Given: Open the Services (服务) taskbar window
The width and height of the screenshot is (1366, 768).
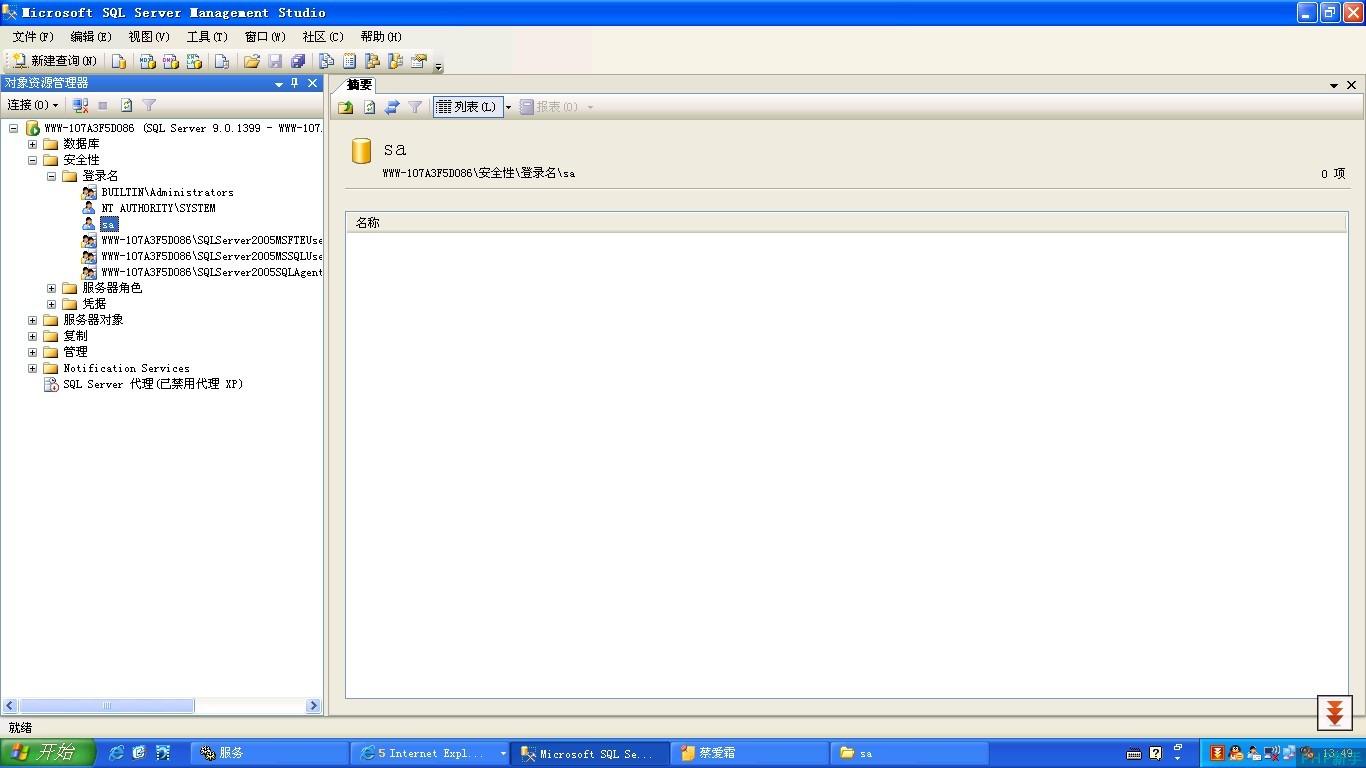Looking at the screenshot, I should (268, 753).
